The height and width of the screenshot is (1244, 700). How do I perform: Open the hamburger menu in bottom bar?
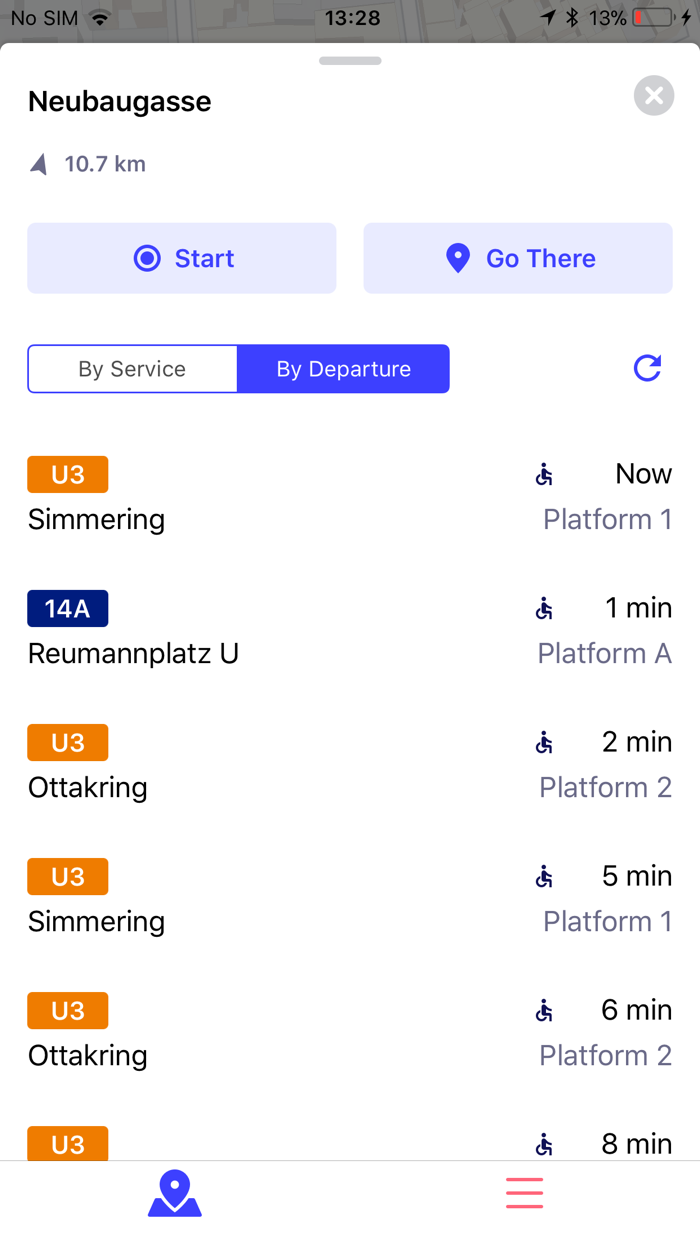tap(524, 1192)
